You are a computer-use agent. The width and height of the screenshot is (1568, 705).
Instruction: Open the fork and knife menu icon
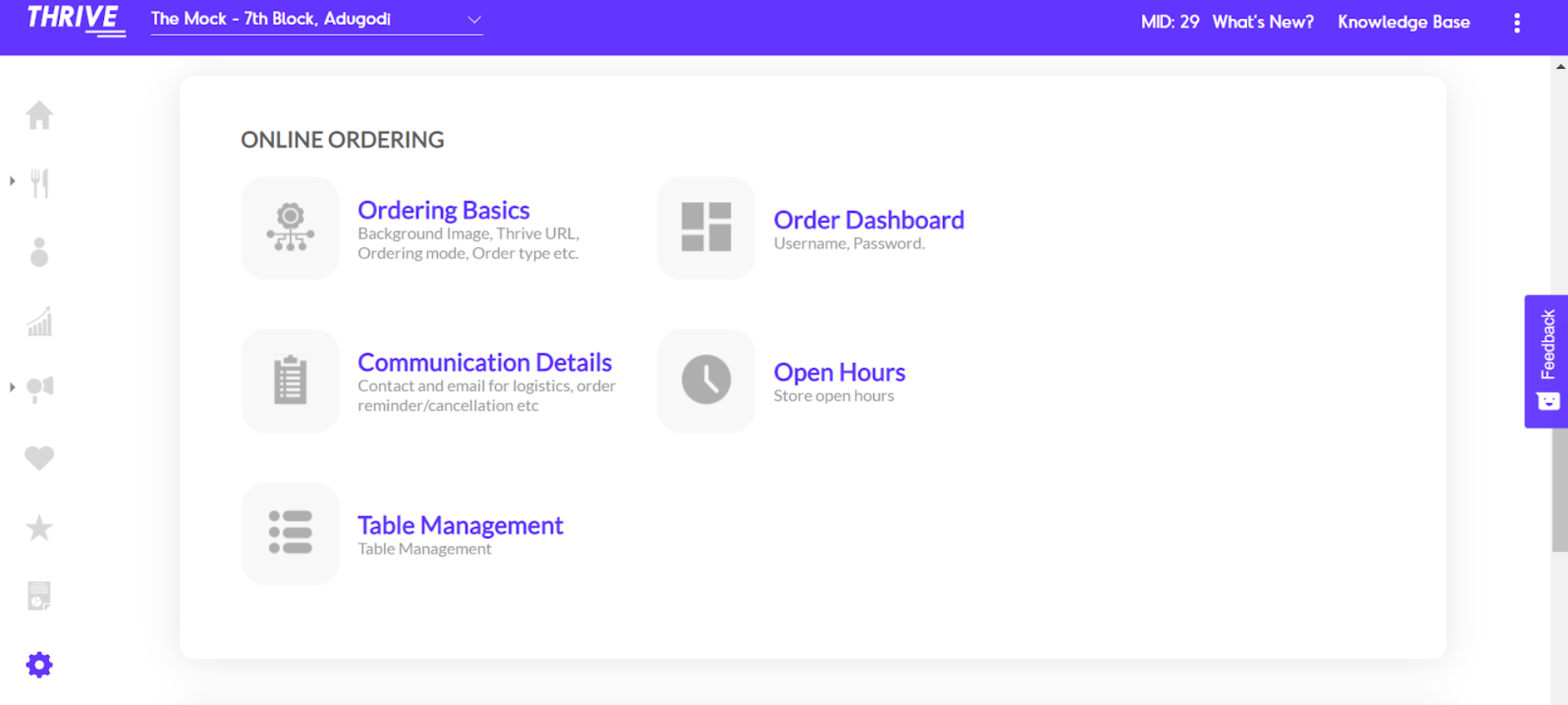pyautogui.click(x=39, y=183)
